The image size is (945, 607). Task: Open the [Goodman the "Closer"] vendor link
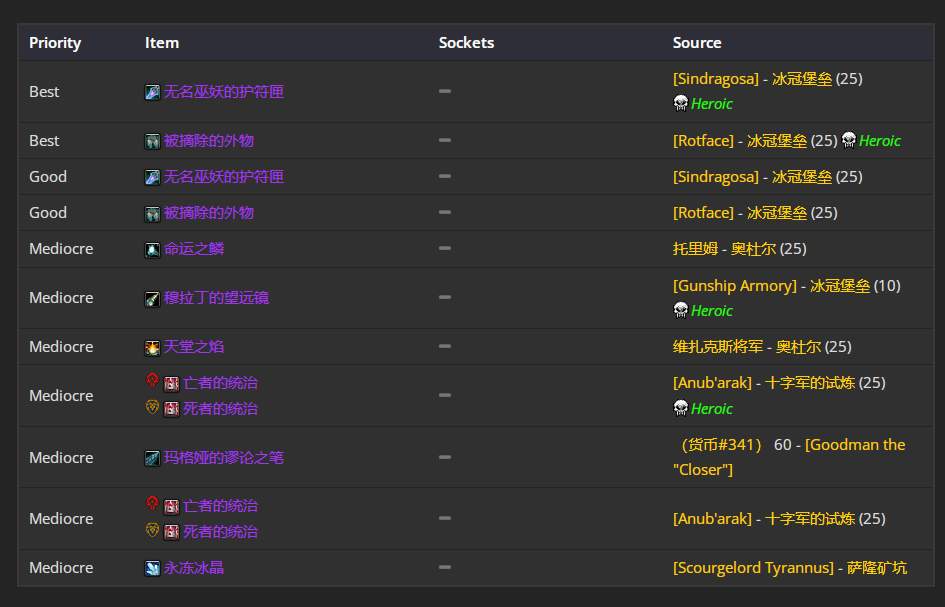[789, 457]
